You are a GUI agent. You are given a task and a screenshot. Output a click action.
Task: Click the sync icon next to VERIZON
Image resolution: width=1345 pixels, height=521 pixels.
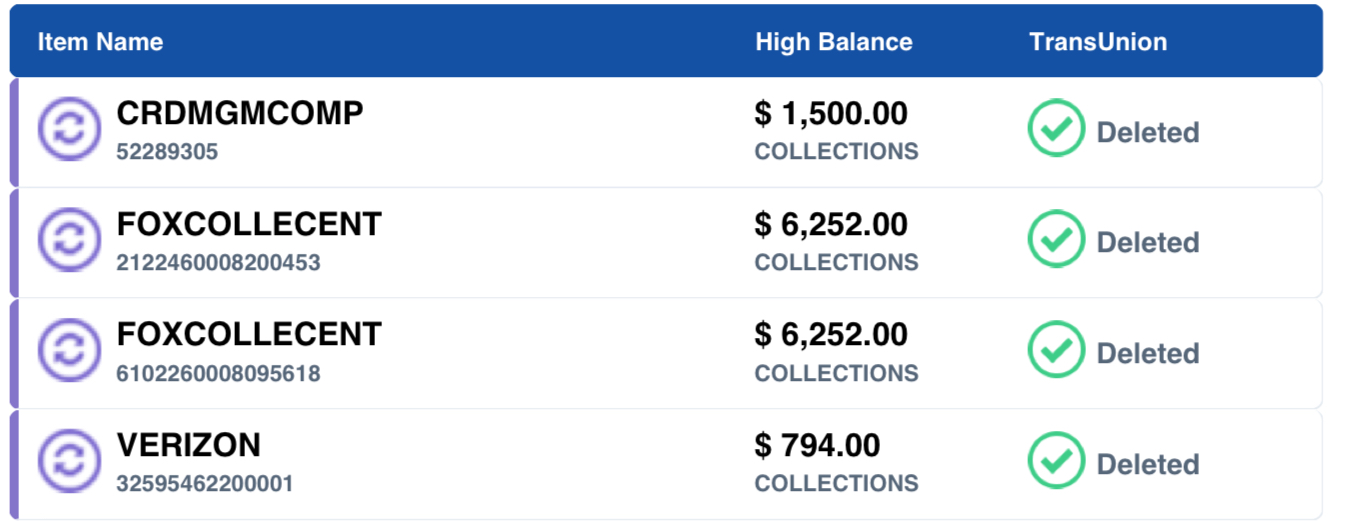[x=69, y=462]
